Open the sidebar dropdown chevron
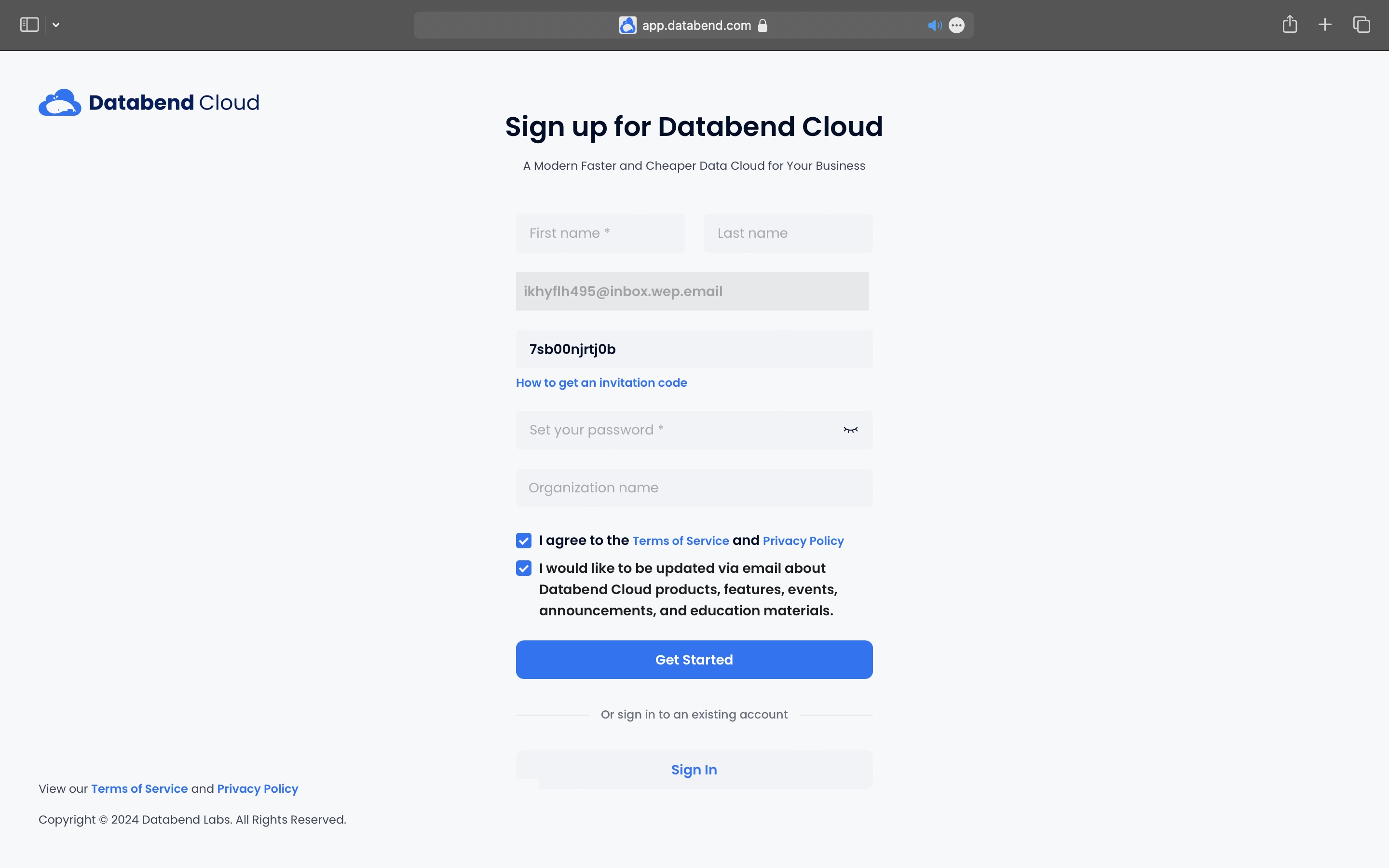1389x868 pixels. (55, 25)
